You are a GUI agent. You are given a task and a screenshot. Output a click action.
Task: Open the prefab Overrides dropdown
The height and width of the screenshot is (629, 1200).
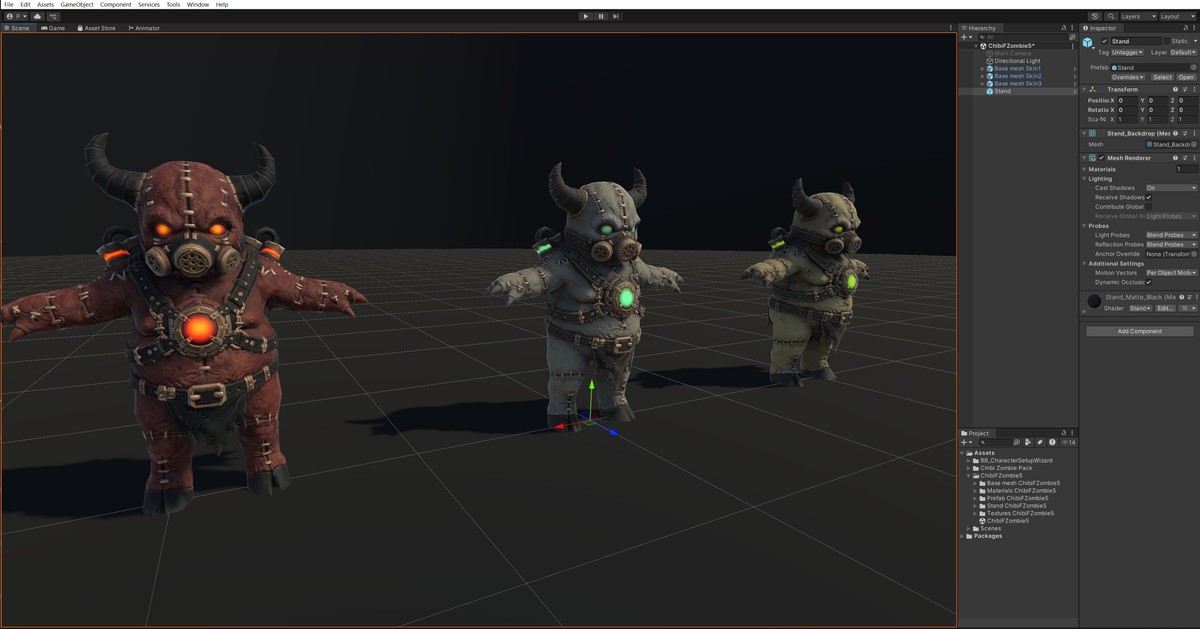[1128, 77]
